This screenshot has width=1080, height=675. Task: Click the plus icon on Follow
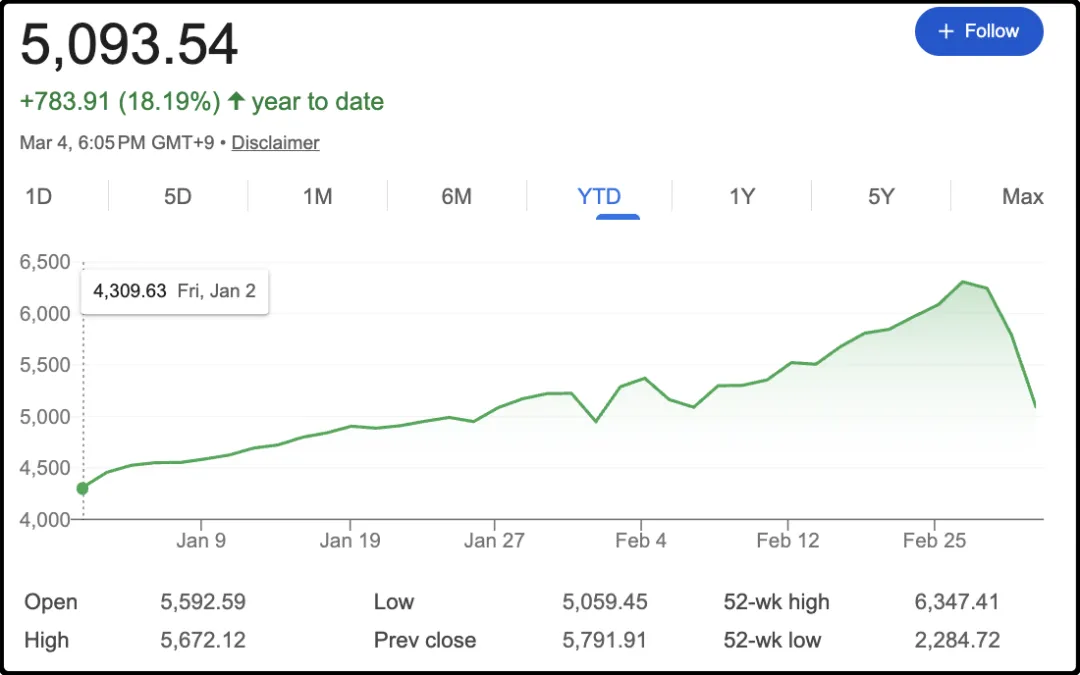(946, 32)
